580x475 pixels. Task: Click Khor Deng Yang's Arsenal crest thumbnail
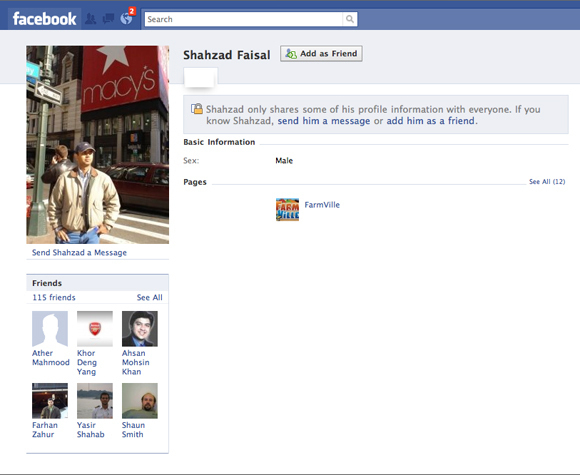click(95, 329)
